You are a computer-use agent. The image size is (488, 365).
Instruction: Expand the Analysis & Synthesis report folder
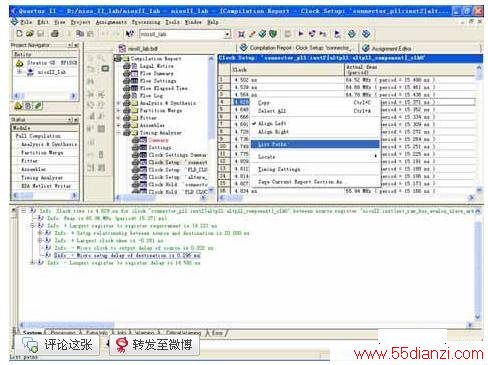(118, 103)
